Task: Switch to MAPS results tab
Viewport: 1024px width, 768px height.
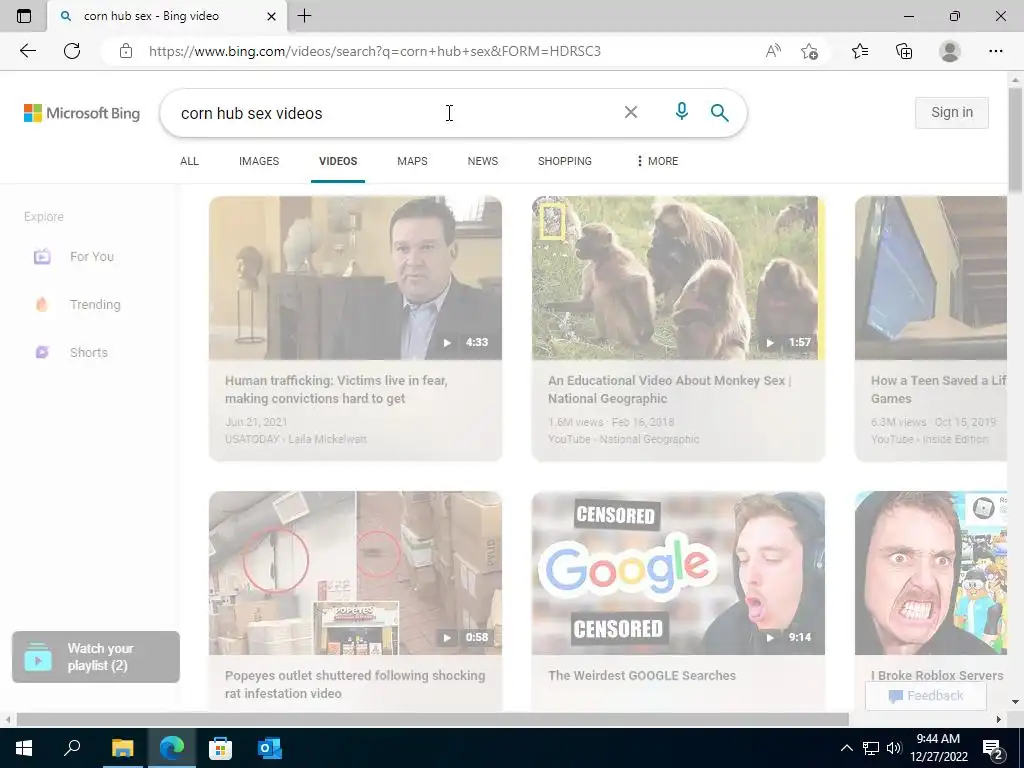Action: [x=412, y=161]
